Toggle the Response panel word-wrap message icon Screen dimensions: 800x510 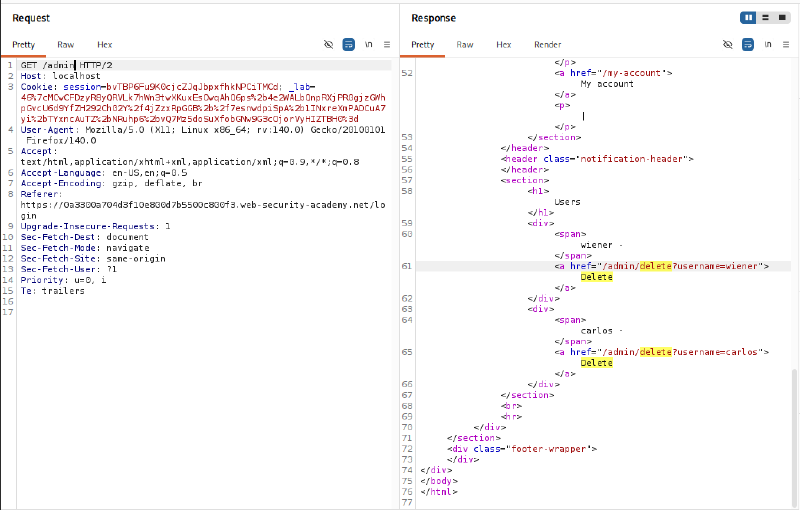747,44
